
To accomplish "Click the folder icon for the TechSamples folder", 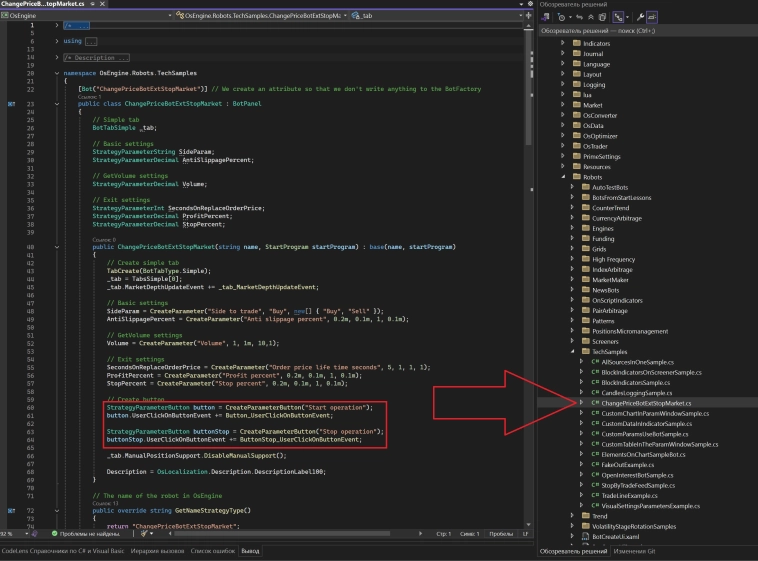I will (583, 352).
